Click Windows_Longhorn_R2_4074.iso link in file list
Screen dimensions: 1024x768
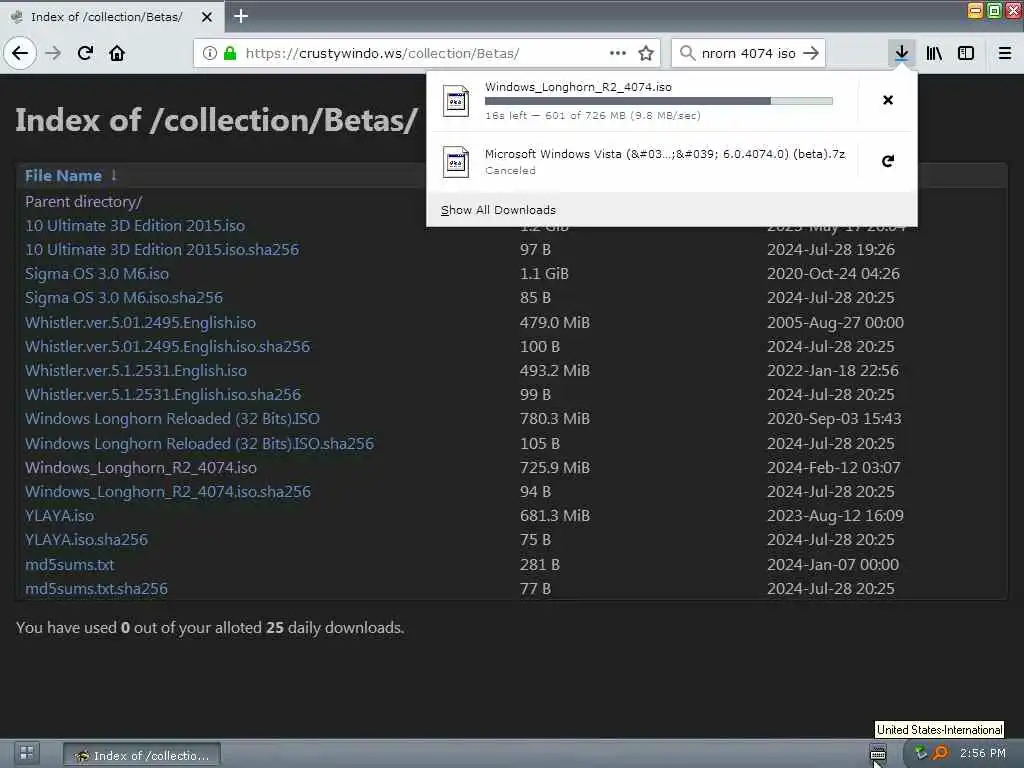coord(141,468)
